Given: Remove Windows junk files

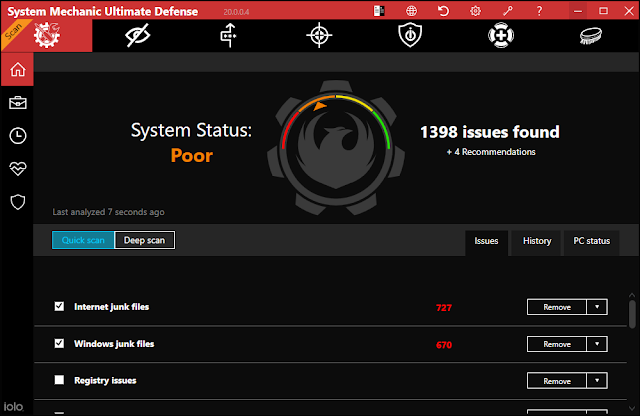Looking at the screenshot, I should 557,344.
